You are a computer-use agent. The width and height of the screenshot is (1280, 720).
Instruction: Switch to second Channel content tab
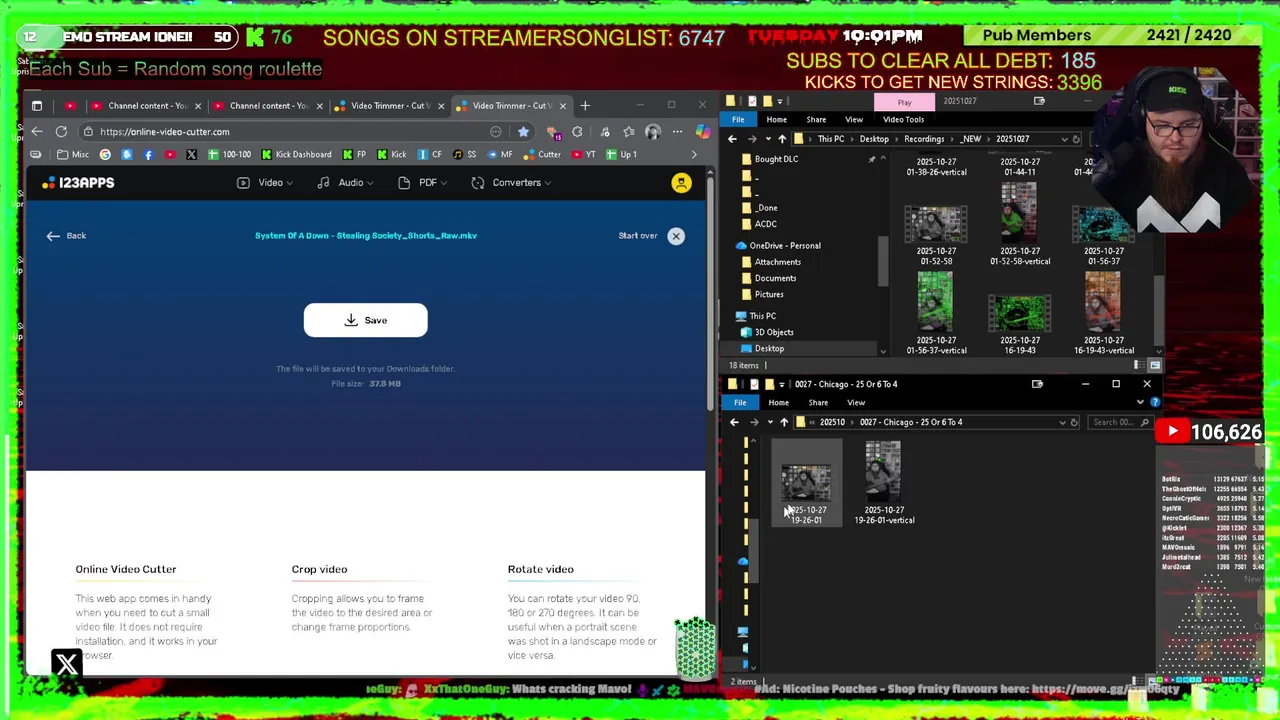coord(269,106)
